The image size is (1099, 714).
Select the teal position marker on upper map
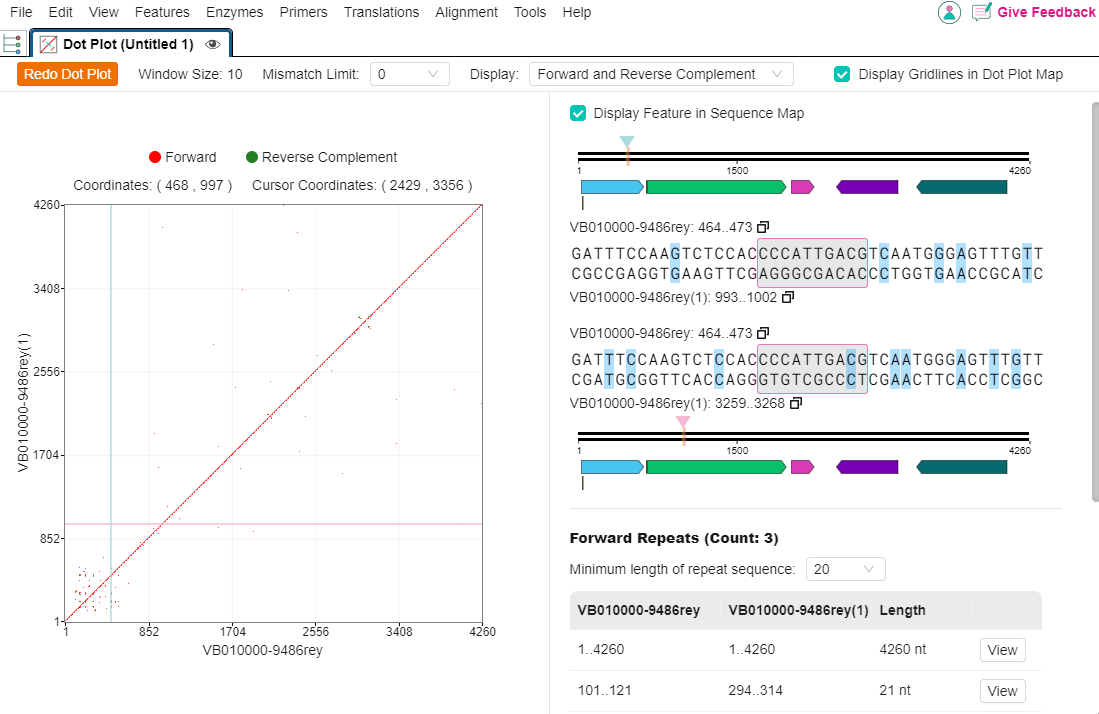pyautogui.click(x=627, y=142)
